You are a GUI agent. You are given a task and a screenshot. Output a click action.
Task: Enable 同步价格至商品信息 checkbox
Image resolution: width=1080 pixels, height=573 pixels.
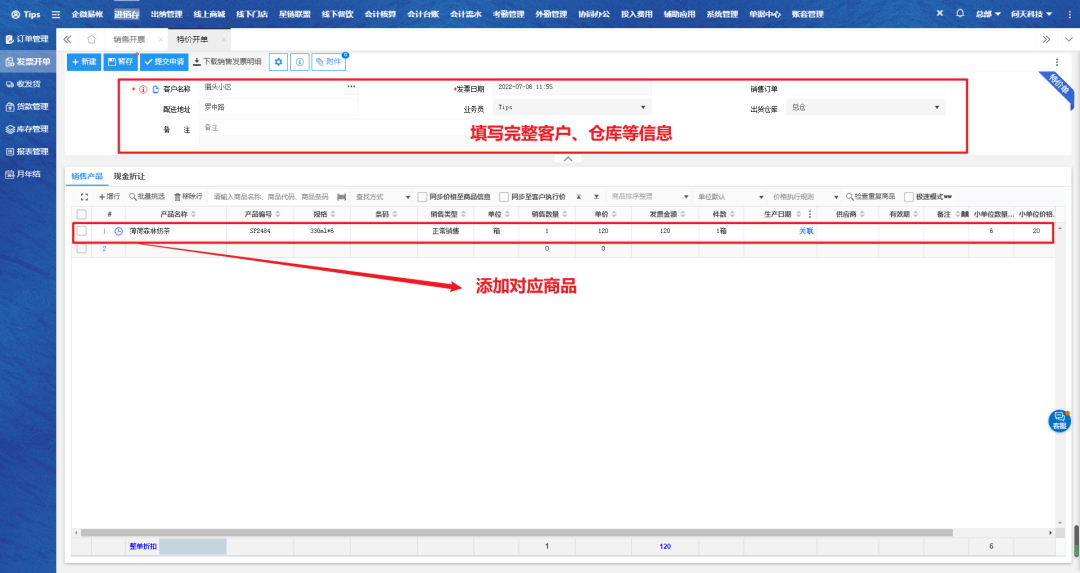coord(422,197)
